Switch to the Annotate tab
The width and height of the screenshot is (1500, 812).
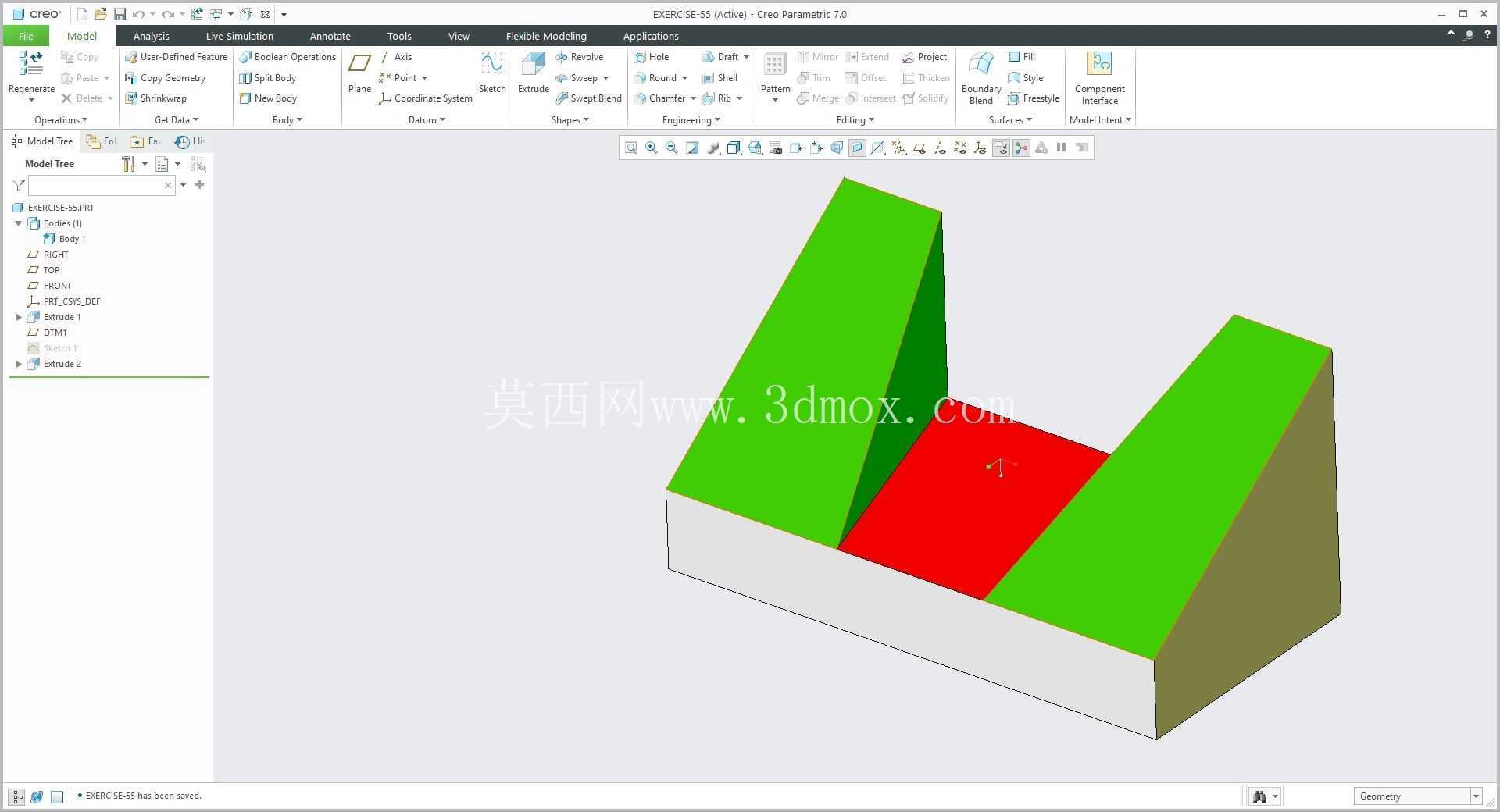coord(330,36)
